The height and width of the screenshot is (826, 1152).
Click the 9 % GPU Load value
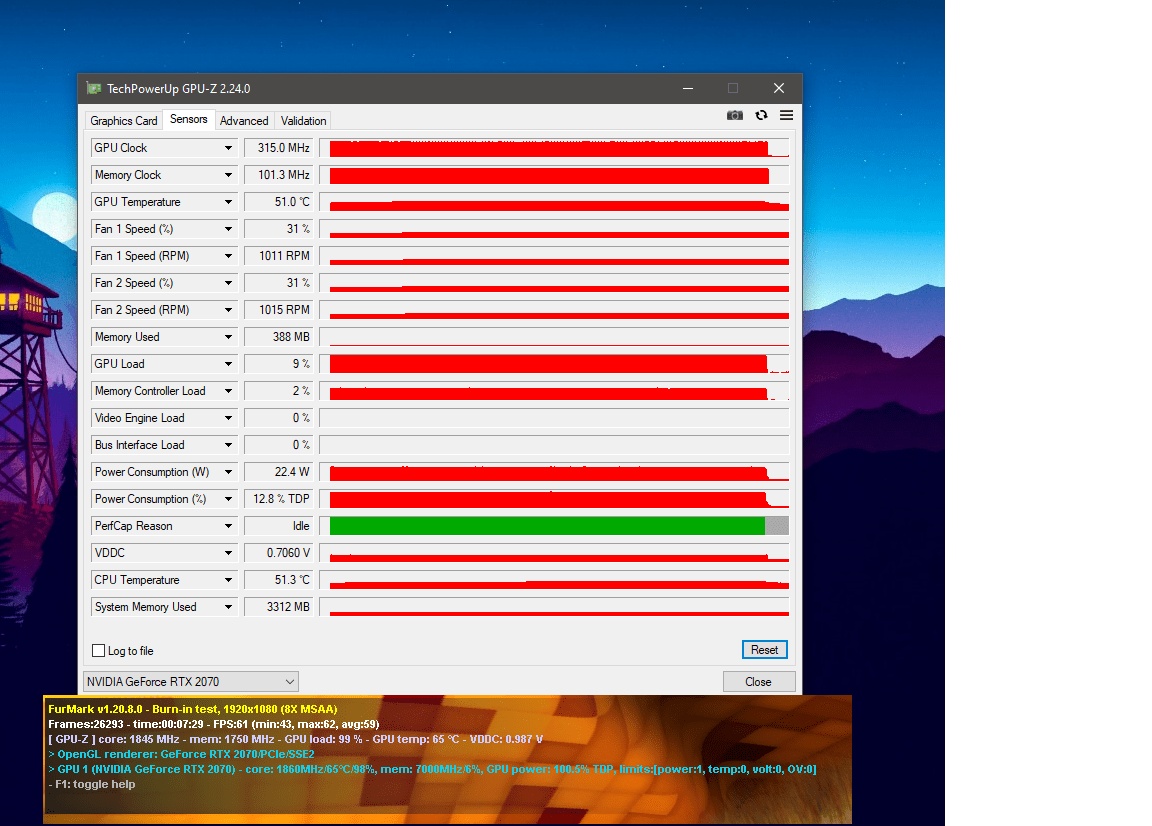click(x=278, y=364)
